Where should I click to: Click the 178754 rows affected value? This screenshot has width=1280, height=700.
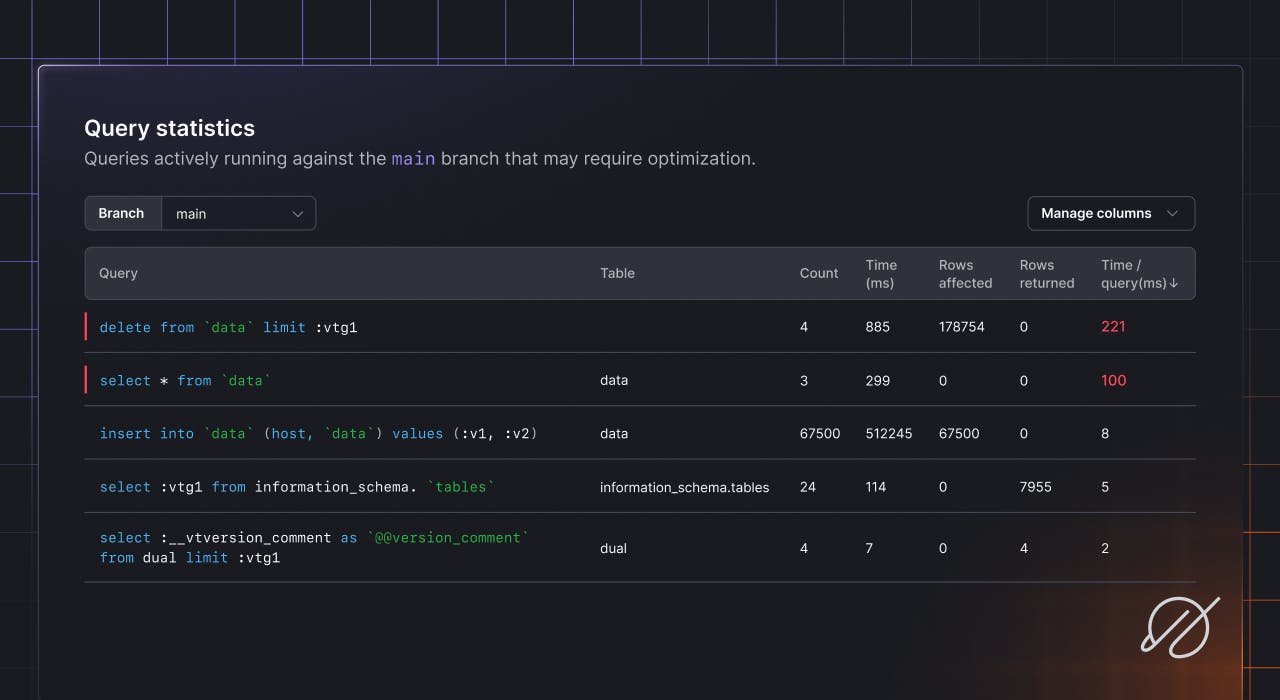click(x=963, y=327)
